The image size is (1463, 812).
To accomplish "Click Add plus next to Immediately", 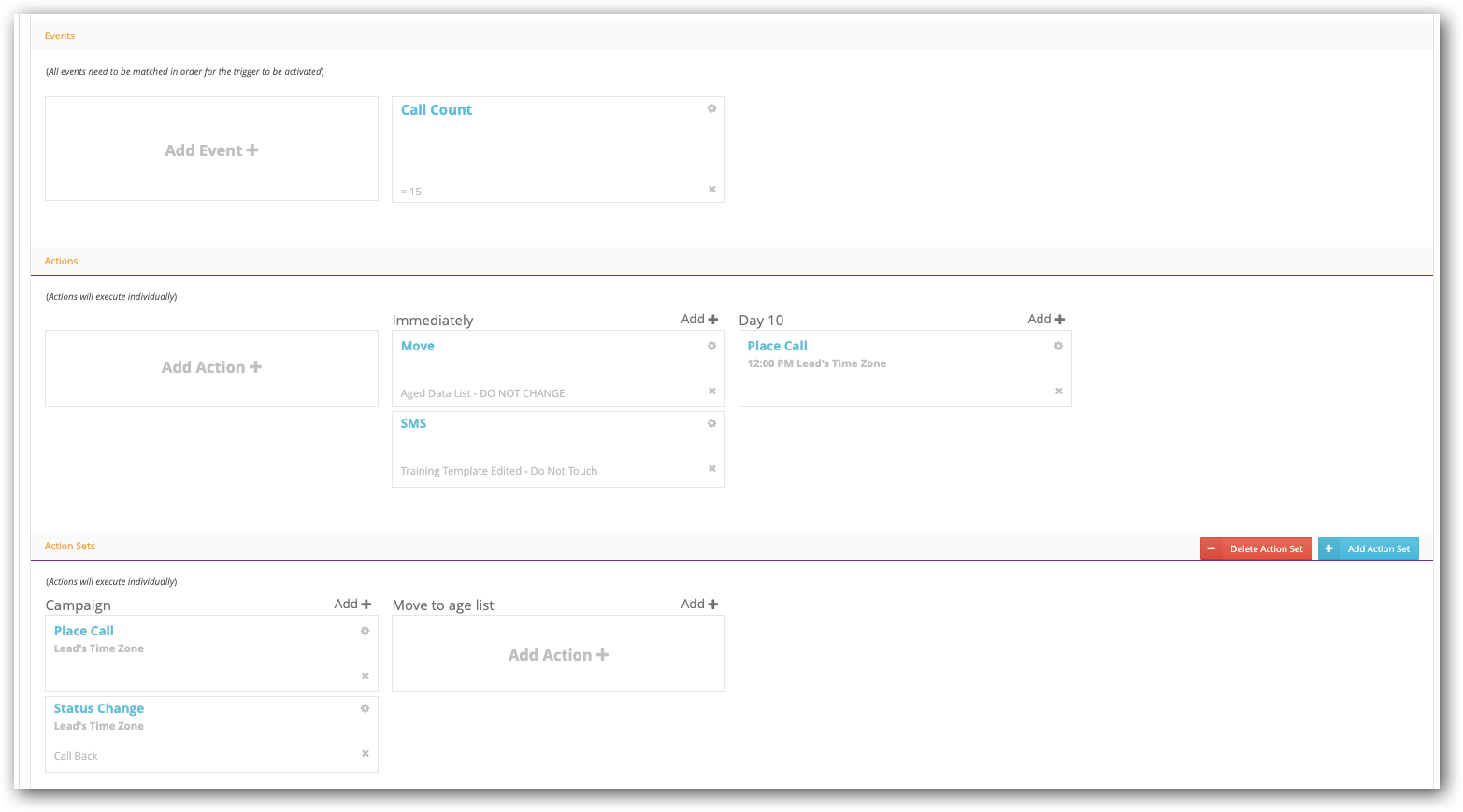I will (x=699, y=320).
